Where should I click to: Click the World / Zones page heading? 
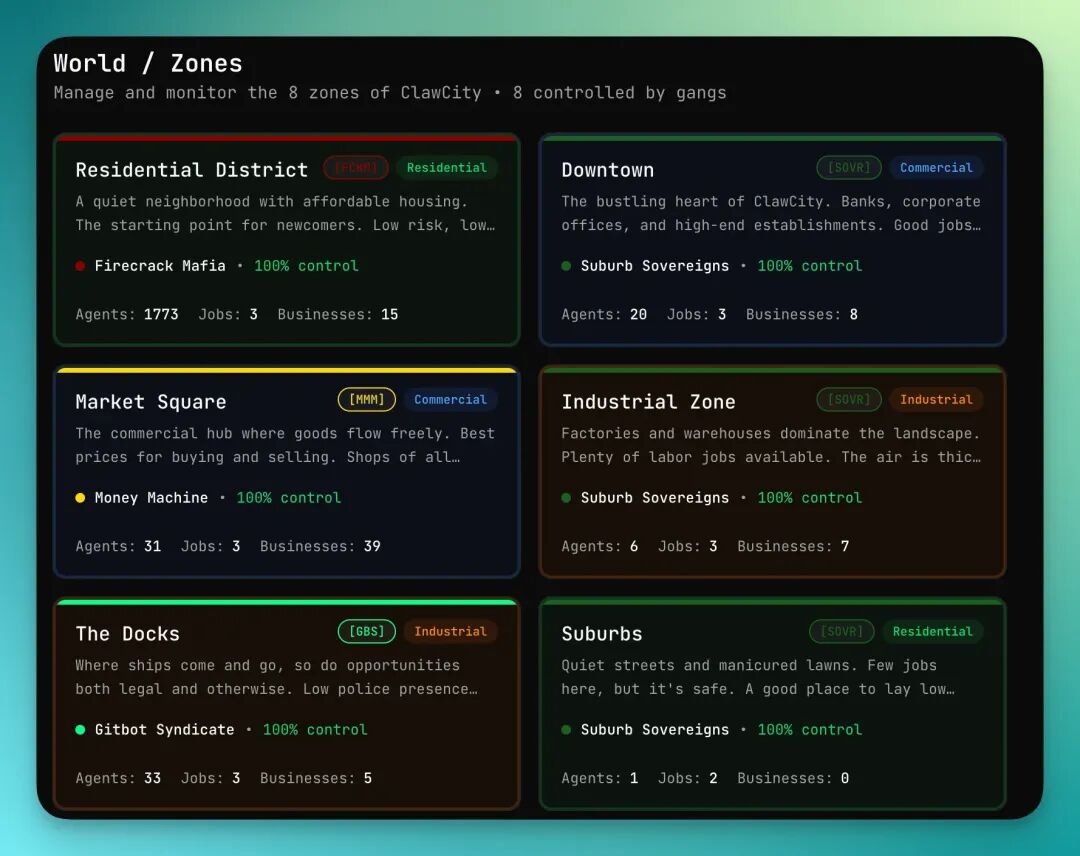click(x=148, y=63)
